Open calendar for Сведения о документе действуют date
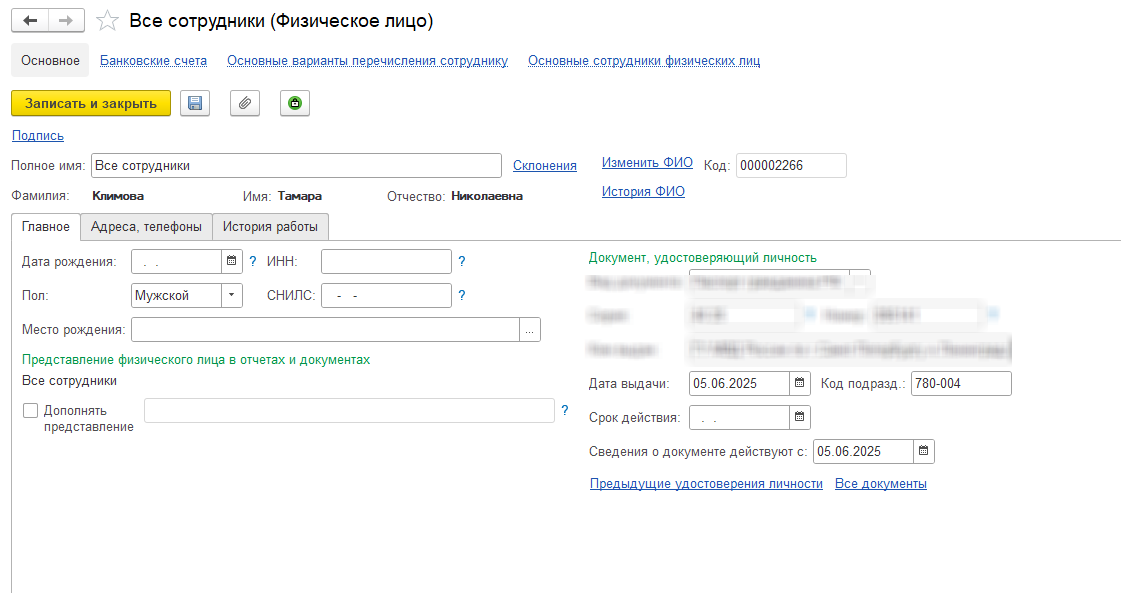The width and height of the screenshot is (1121, 593). pos(924,451)
